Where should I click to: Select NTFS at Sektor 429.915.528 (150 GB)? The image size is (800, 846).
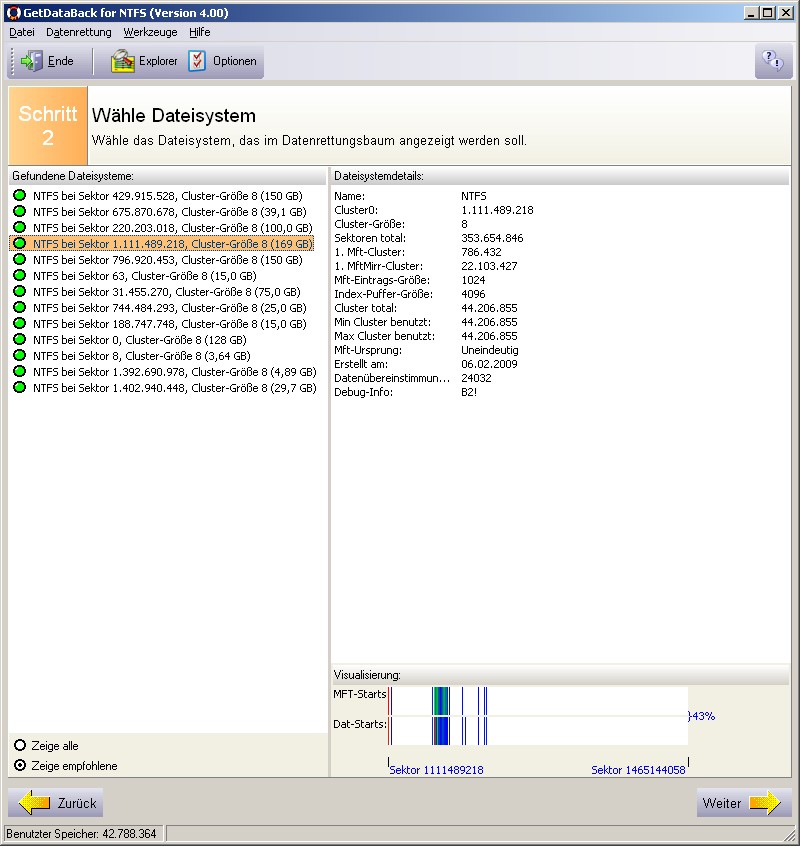click(168, 196)
